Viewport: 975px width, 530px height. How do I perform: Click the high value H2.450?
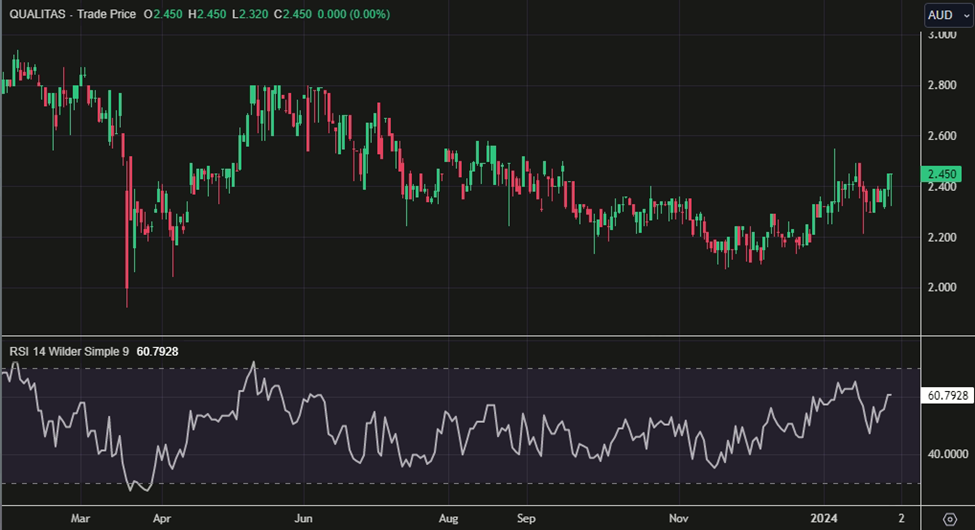tap(207, 14)
